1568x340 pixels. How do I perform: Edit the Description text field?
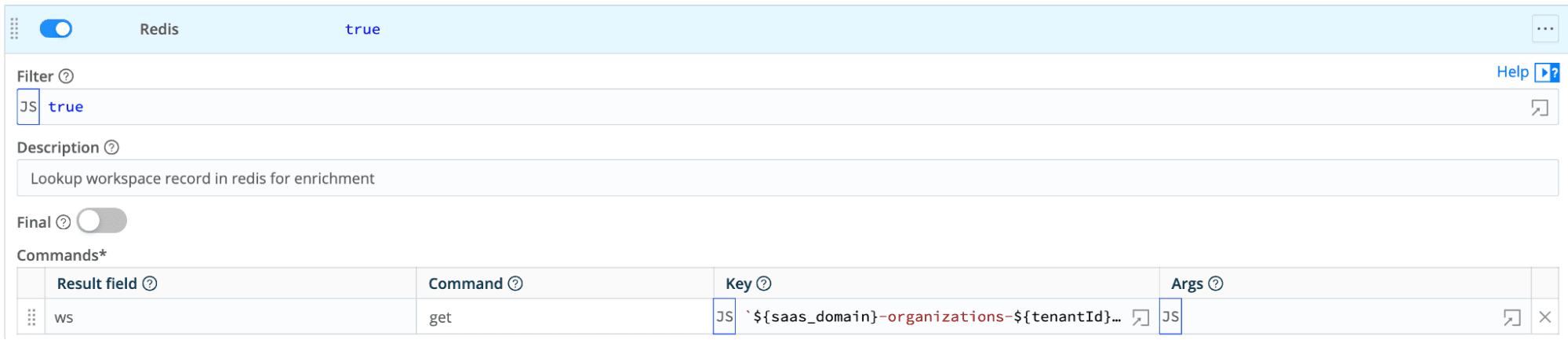coord(787,178)
